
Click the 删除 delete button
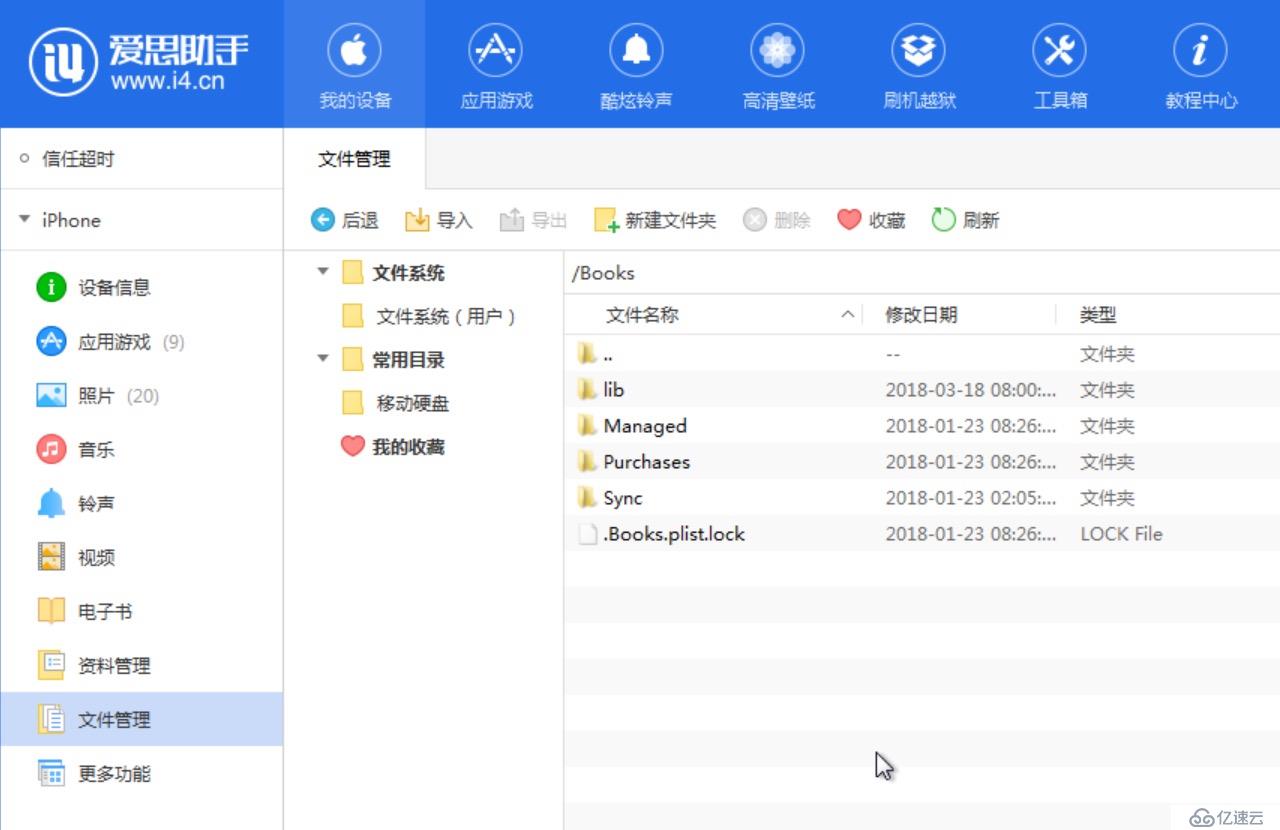coord(777,220)
